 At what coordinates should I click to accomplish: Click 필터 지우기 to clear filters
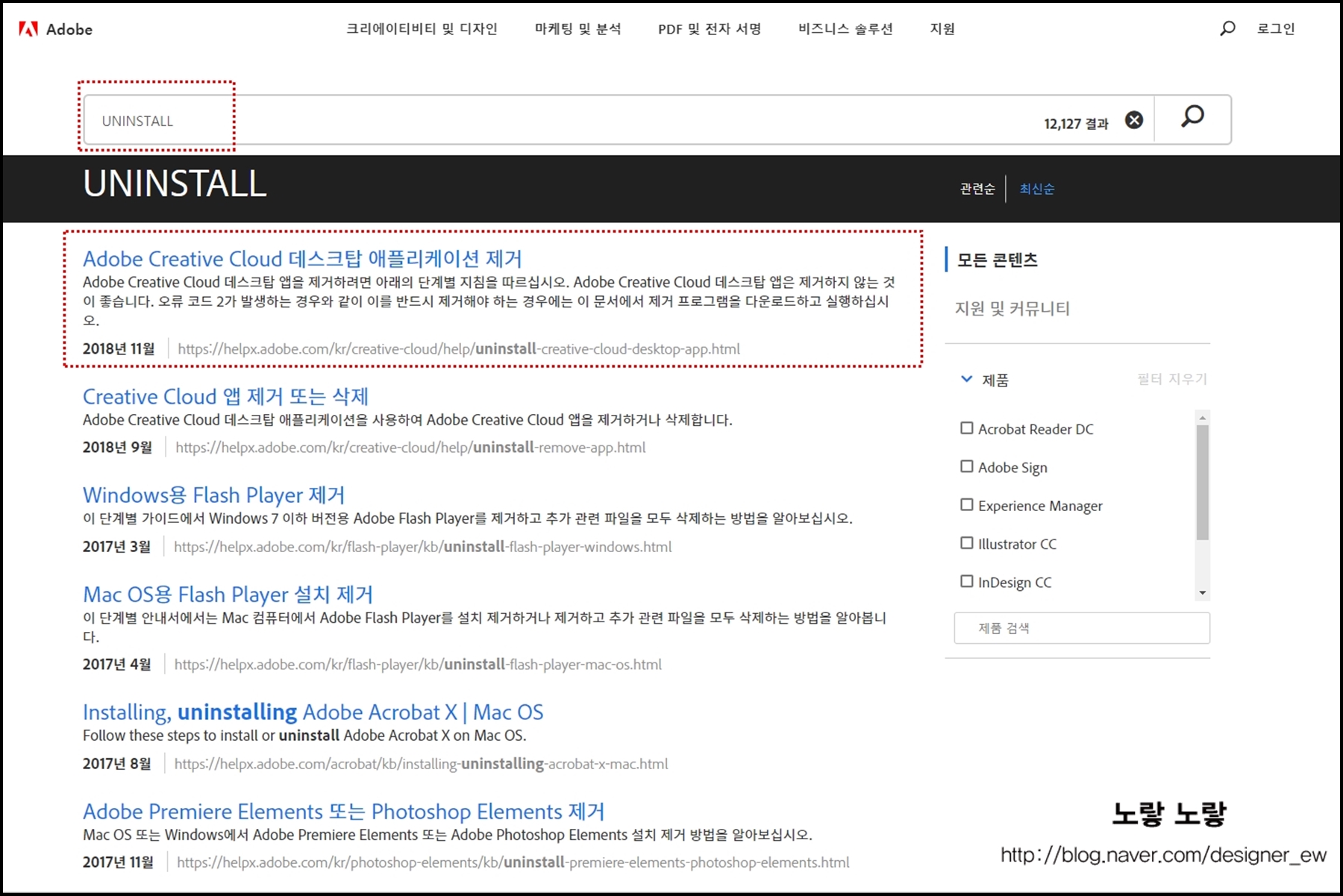pos(1171,379)
